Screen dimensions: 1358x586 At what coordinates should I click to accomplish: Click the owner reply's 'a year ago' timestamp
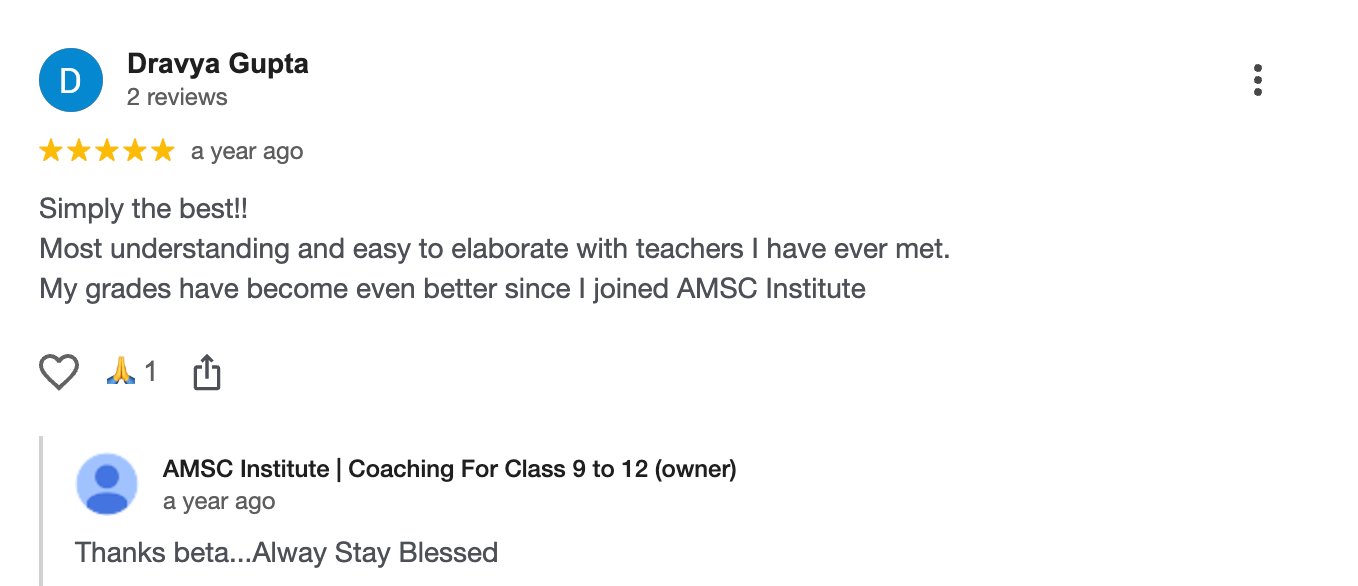click(219, 502)
